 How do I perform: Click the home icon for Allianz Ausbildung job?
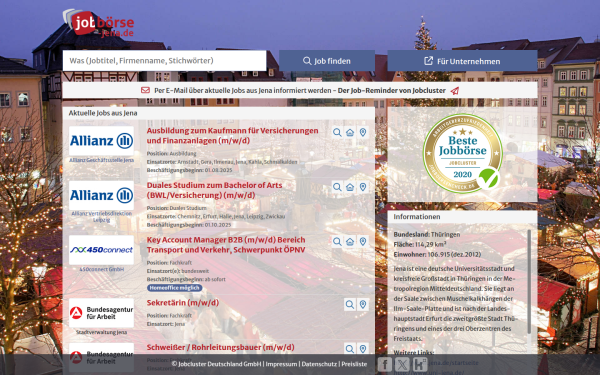click(350, 132)
